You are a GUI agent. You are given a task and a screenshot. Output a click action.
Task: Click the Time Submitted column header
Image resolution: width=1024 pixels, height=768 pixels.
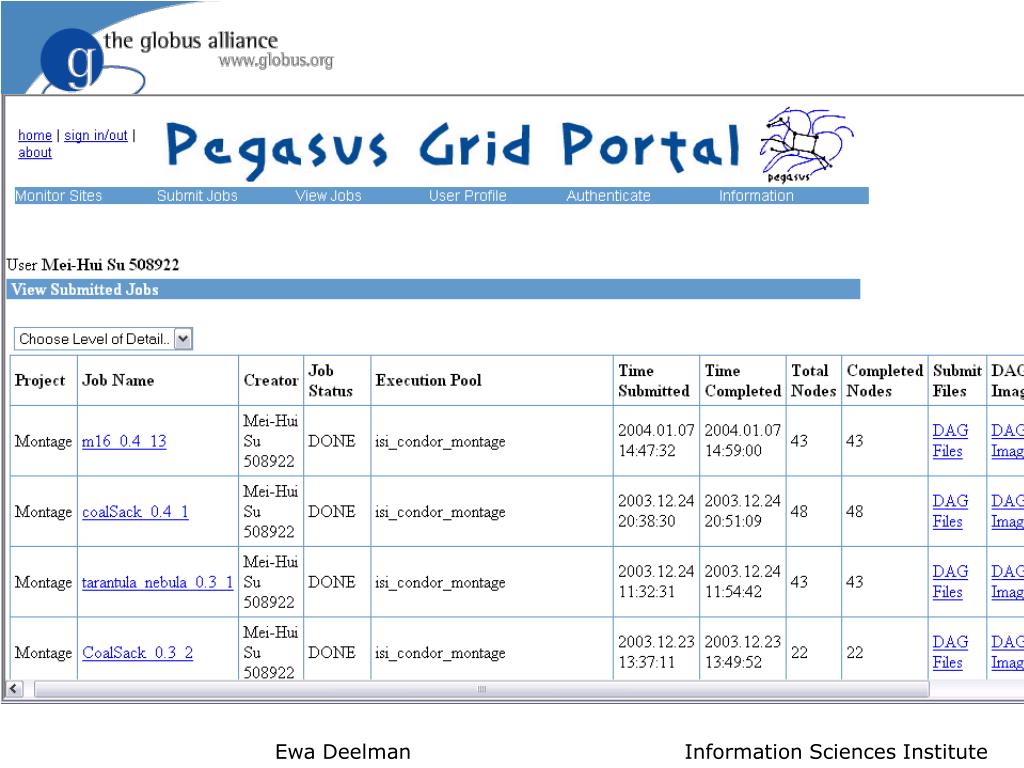[x=654, y=381]
